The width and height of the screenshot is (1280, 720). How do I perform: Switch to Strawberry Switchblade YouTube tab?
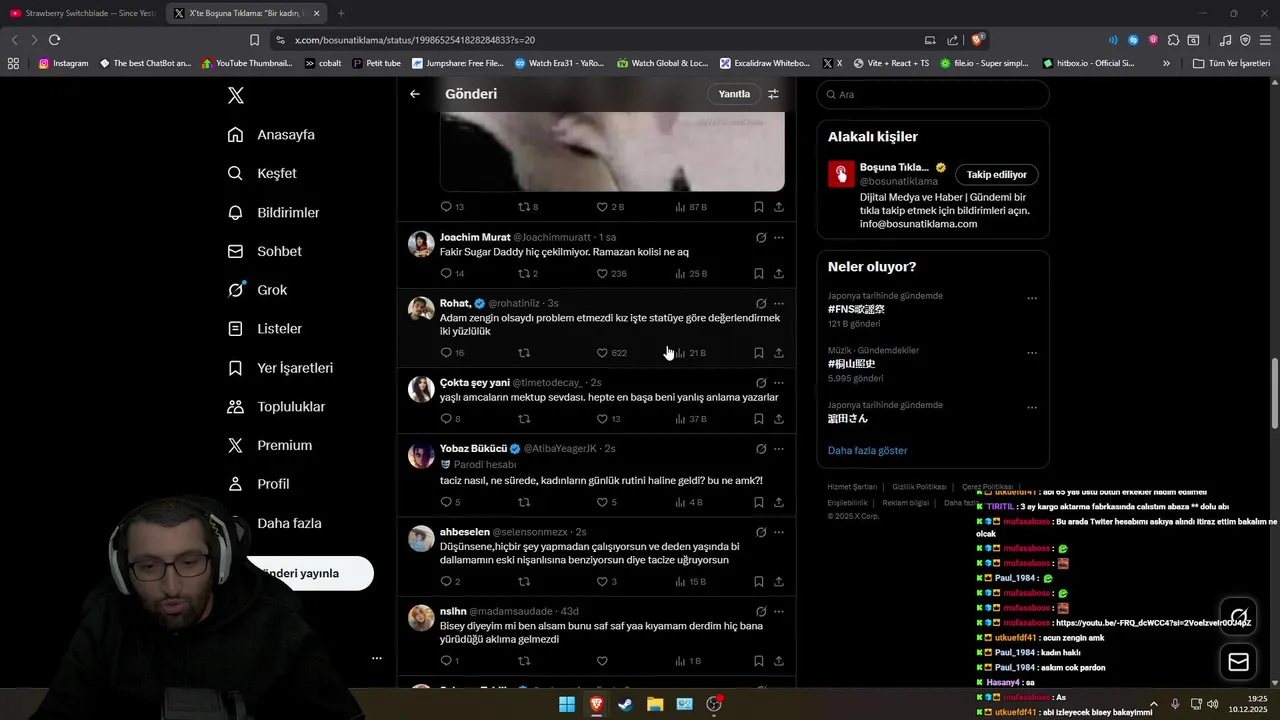tap(83, 13)
